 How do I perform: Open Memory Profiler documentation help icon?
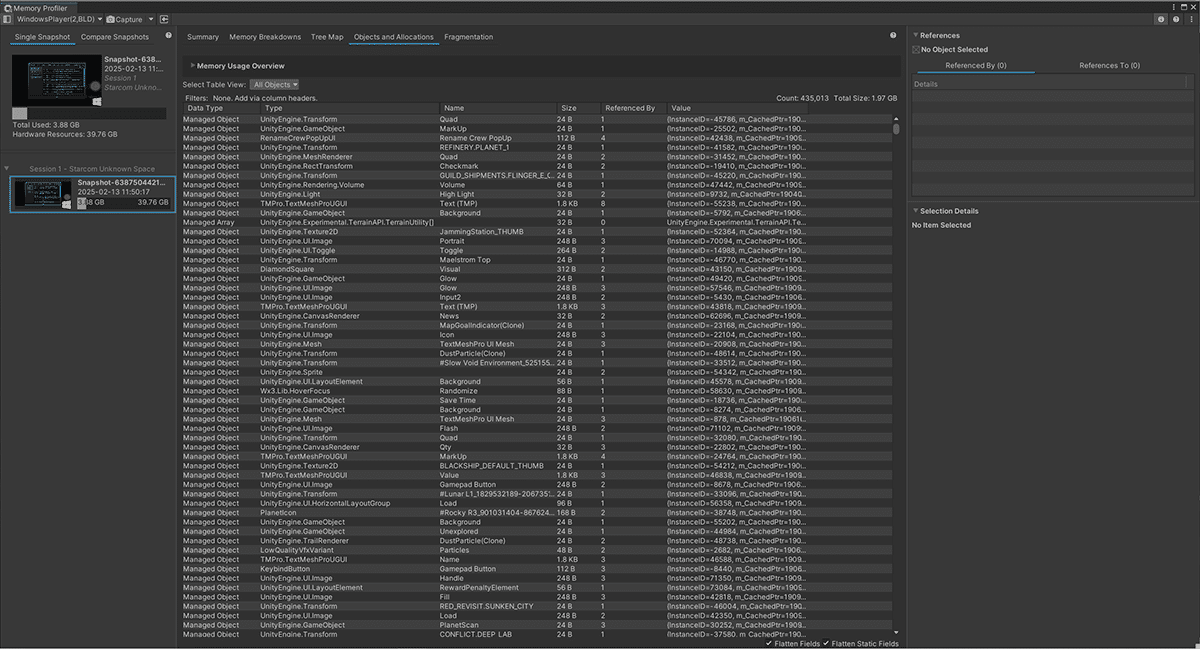click(1175, 19)
